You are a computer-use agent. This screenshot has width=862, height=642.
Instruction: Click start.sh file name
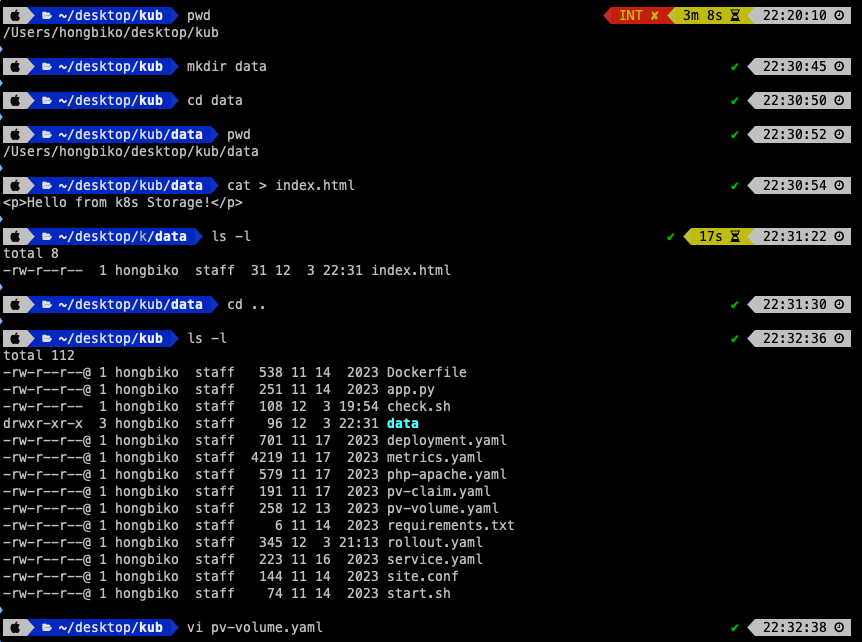pyautogui.click(x=418, y=594)
